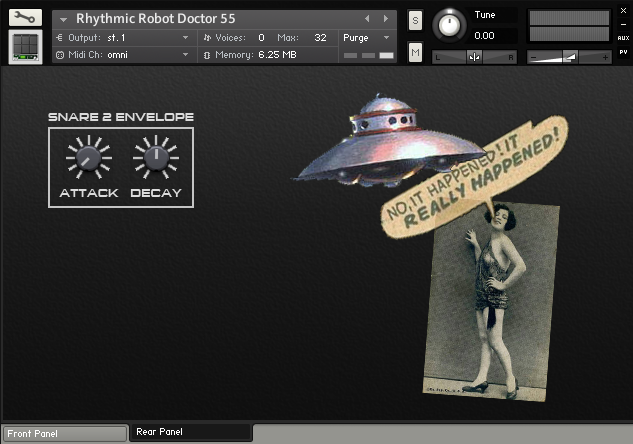Click the Max voices value 32

tap(320, 38)
